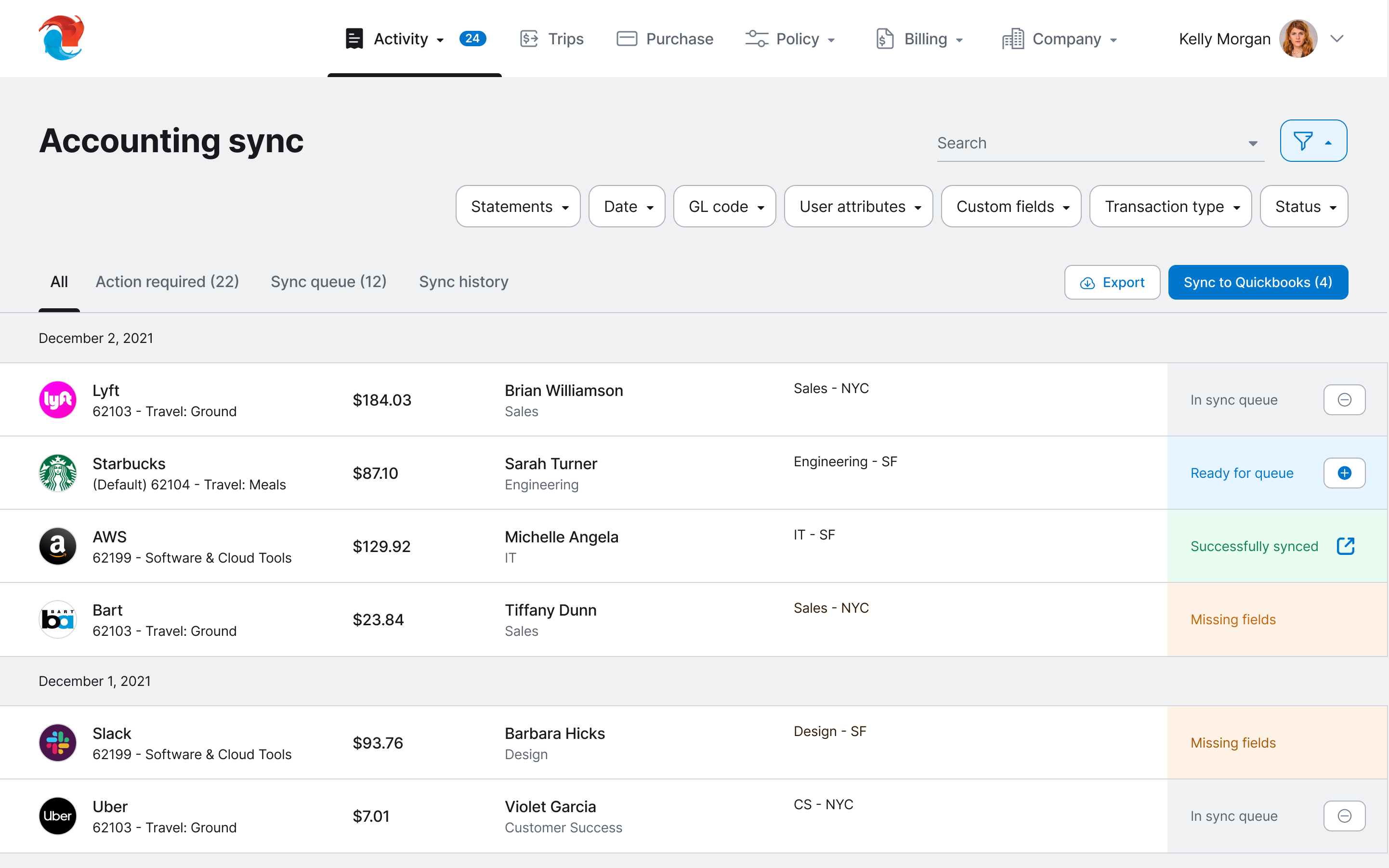Screen dimensions: 1389x868
Task: Click the Slack merchant logo
Action: point(57,743)
